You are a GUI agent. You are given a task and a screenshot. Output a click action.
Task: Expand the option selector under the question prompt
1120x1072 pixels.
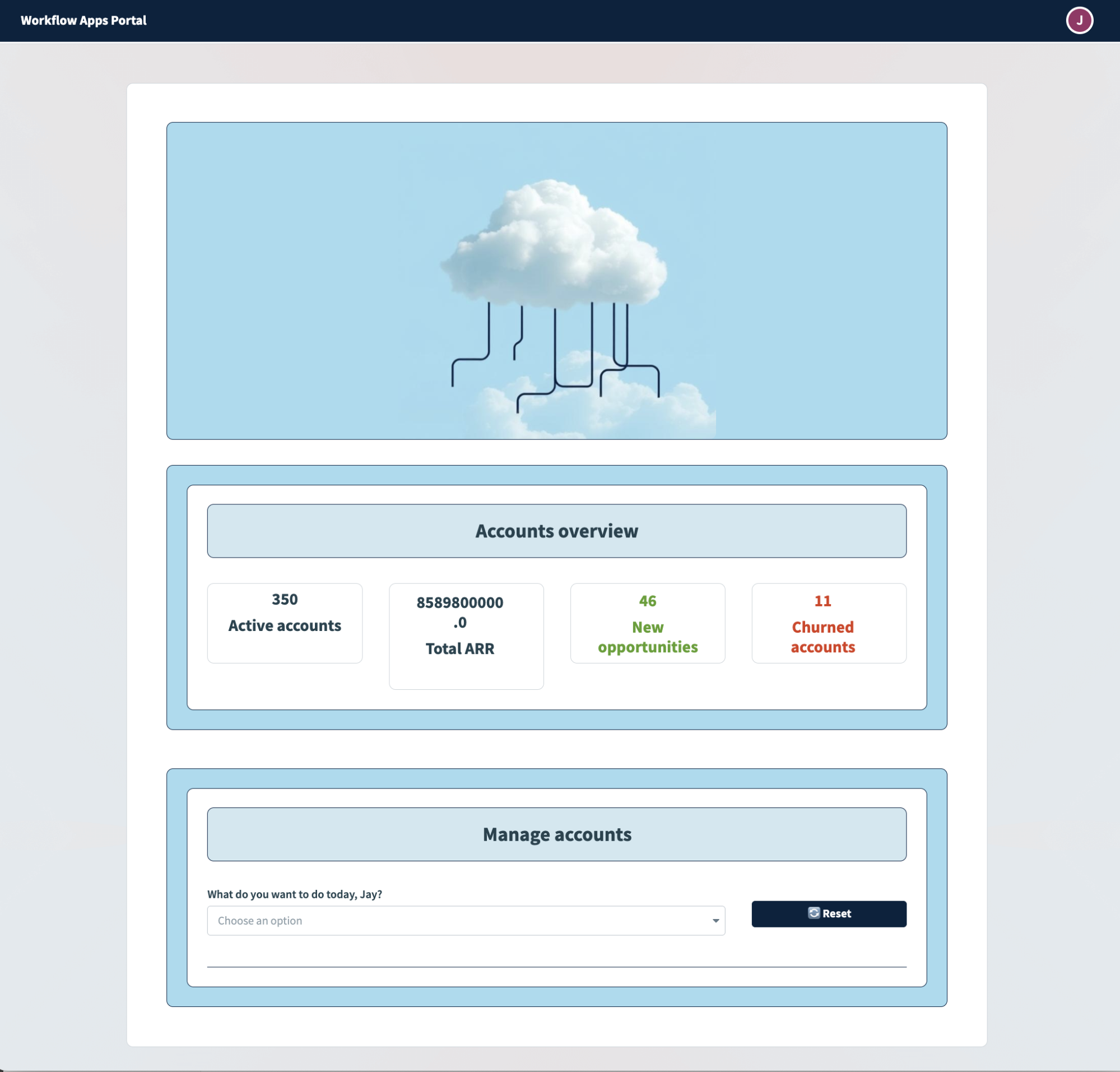466,920
